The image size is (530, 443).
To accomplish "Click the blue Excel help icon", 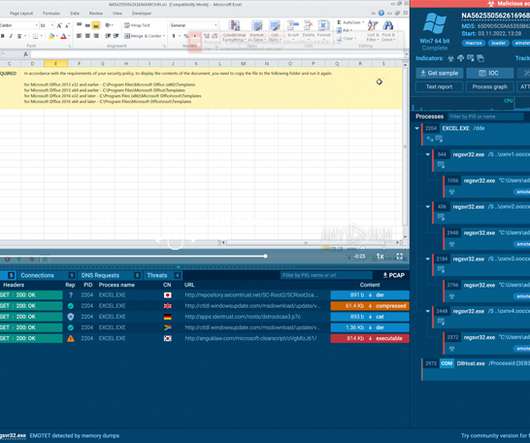I will [381, 13].
